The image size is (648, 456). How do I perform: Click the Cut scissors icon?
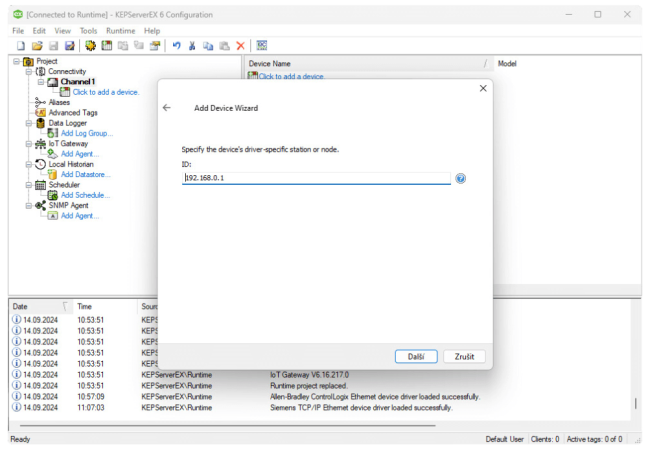point(192,46)
